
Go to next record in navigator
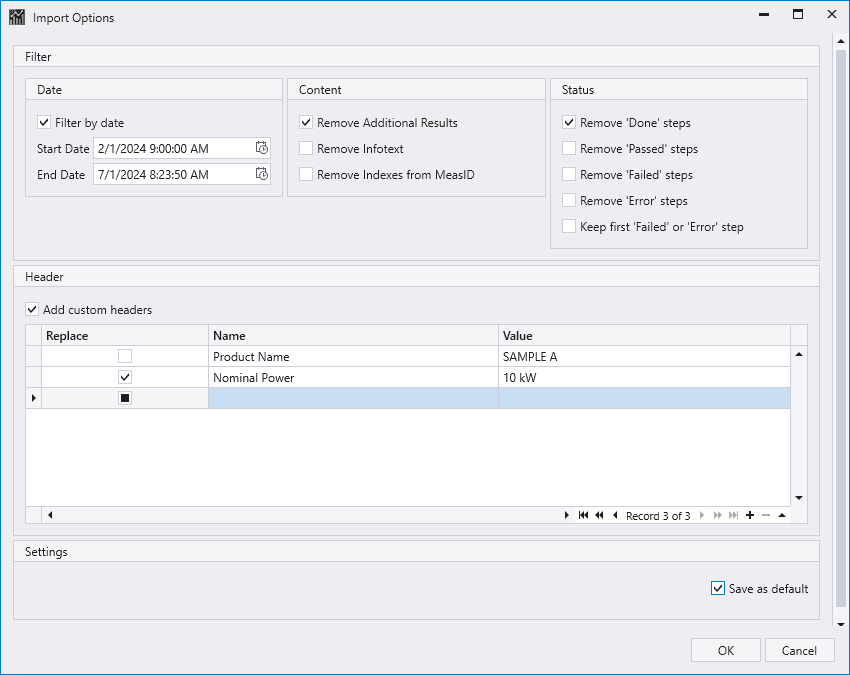pyautogui.click(x=702, y=515)
